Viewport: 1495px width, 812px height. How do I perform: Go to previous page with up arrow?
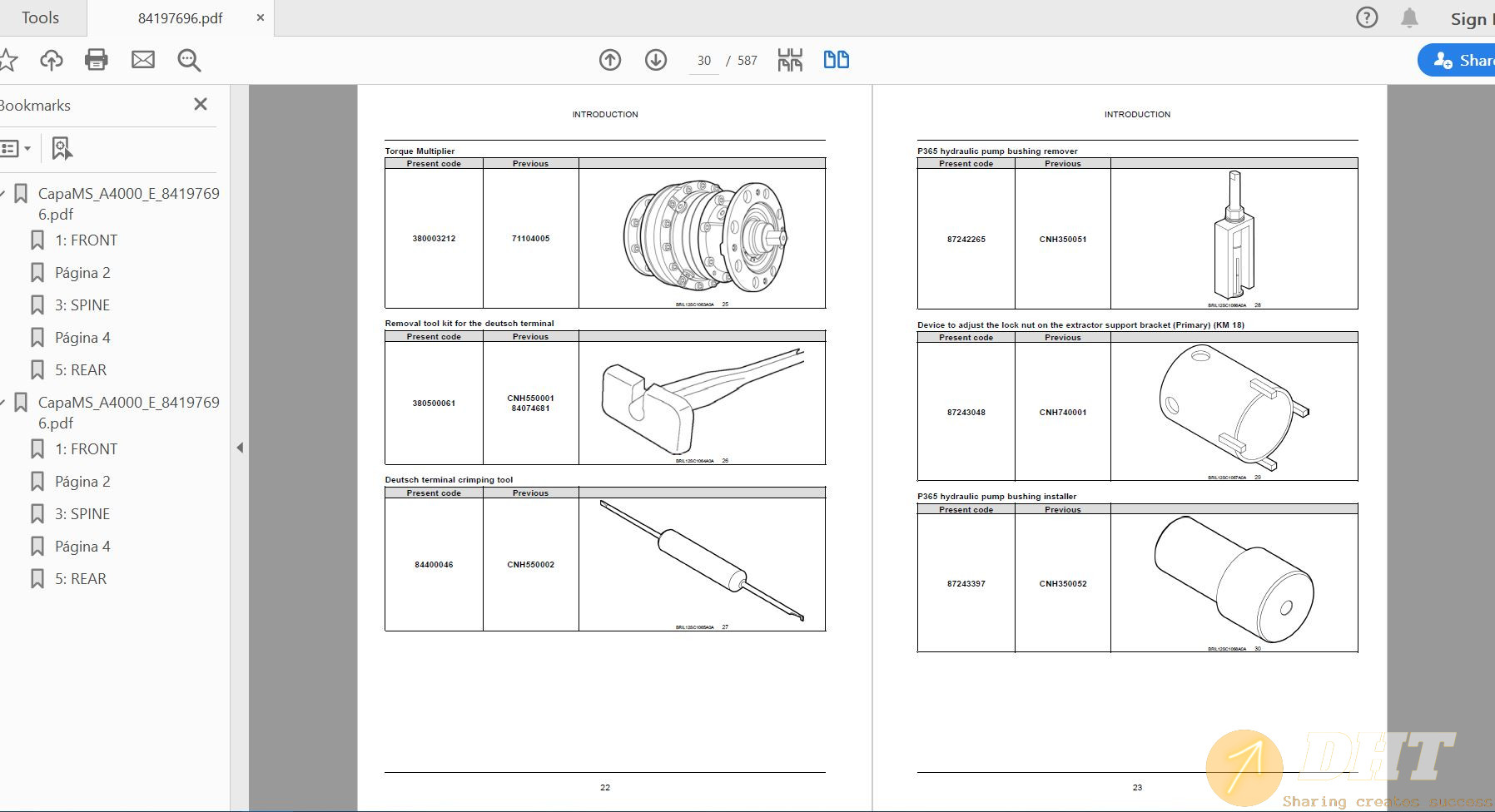coord(610,60)
